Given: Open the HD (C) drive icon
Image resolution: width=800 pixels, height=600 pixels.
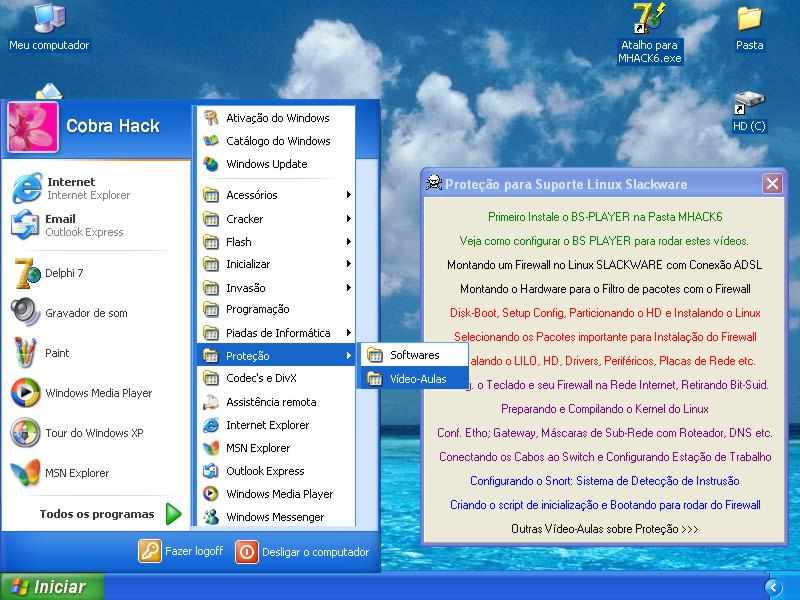Looking at the screenshot, I should [x=748, y=110].
